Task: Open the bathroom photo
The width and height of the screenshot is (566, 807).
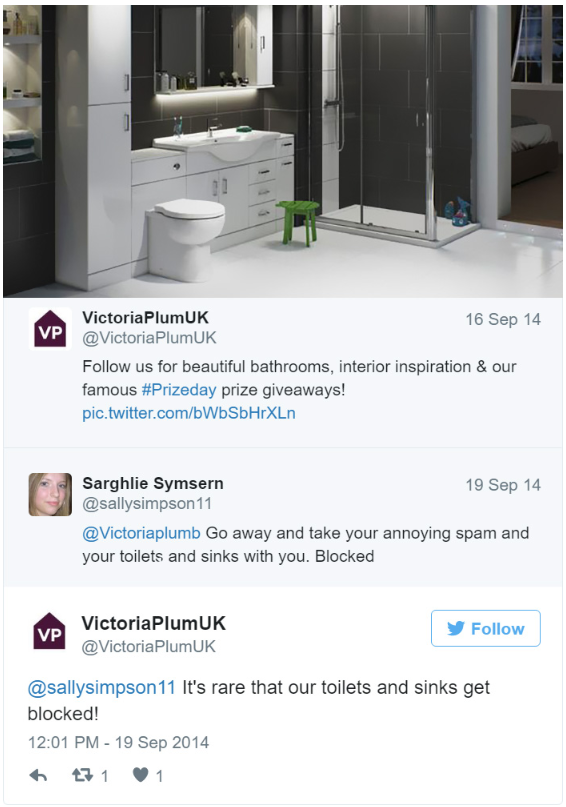Action: [282, 151]
